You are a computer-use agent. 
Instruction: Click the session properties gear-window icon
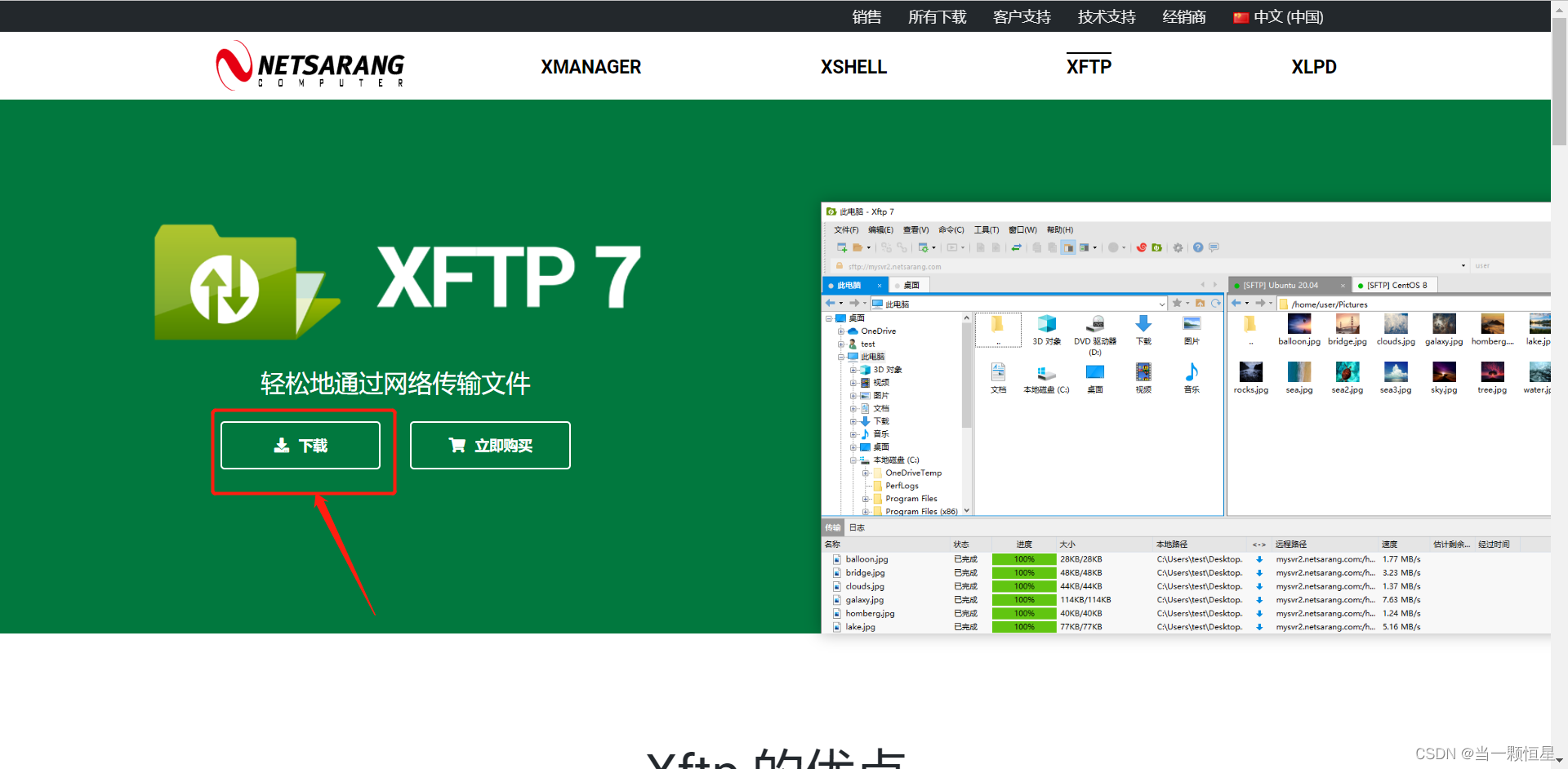pos(923,247)
